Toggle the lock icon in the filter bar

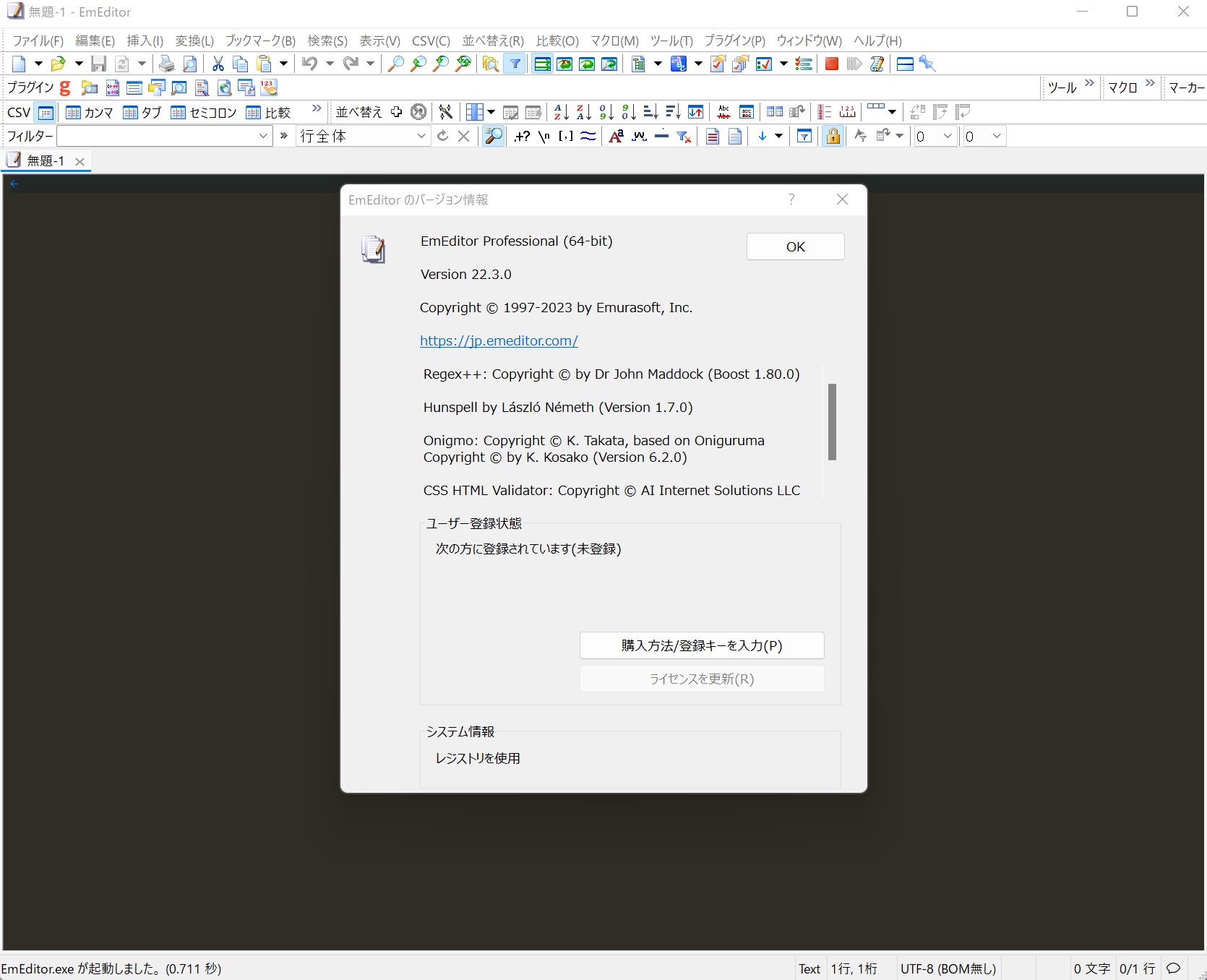833,137
